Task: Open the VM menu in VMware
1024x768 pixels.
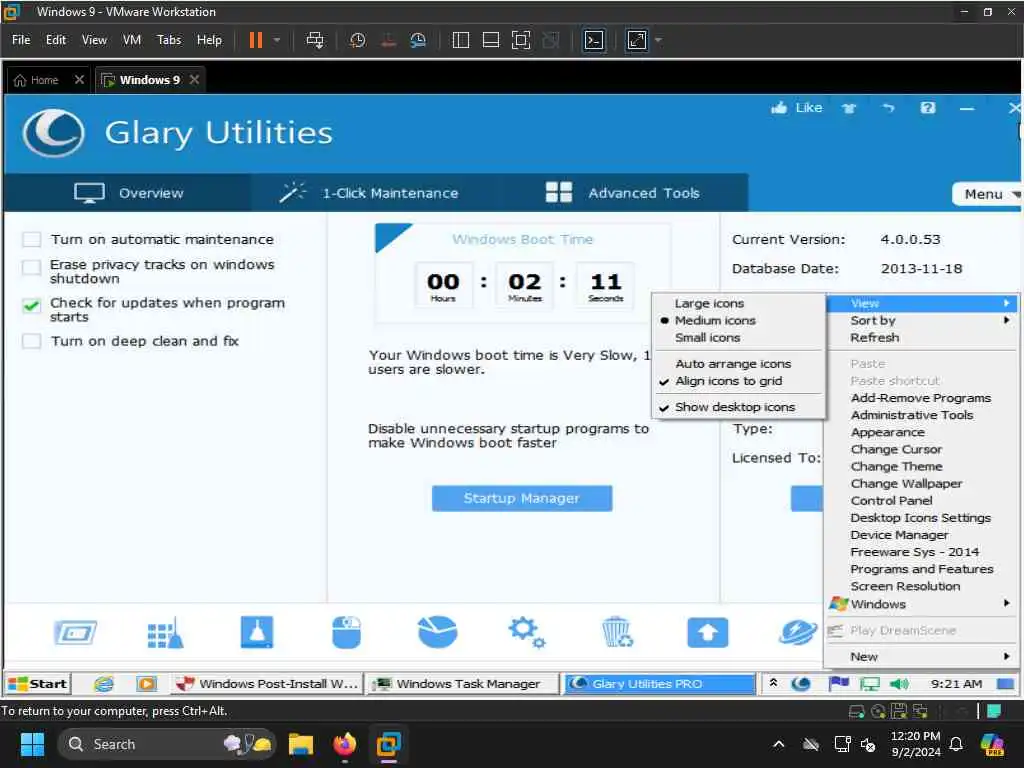Action: click(132, 40)
